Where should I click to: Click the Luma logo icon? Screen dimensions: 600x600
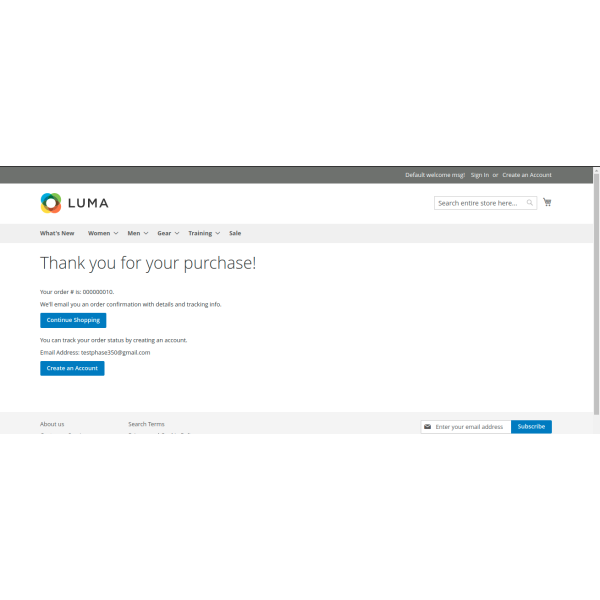pos(51,203)
